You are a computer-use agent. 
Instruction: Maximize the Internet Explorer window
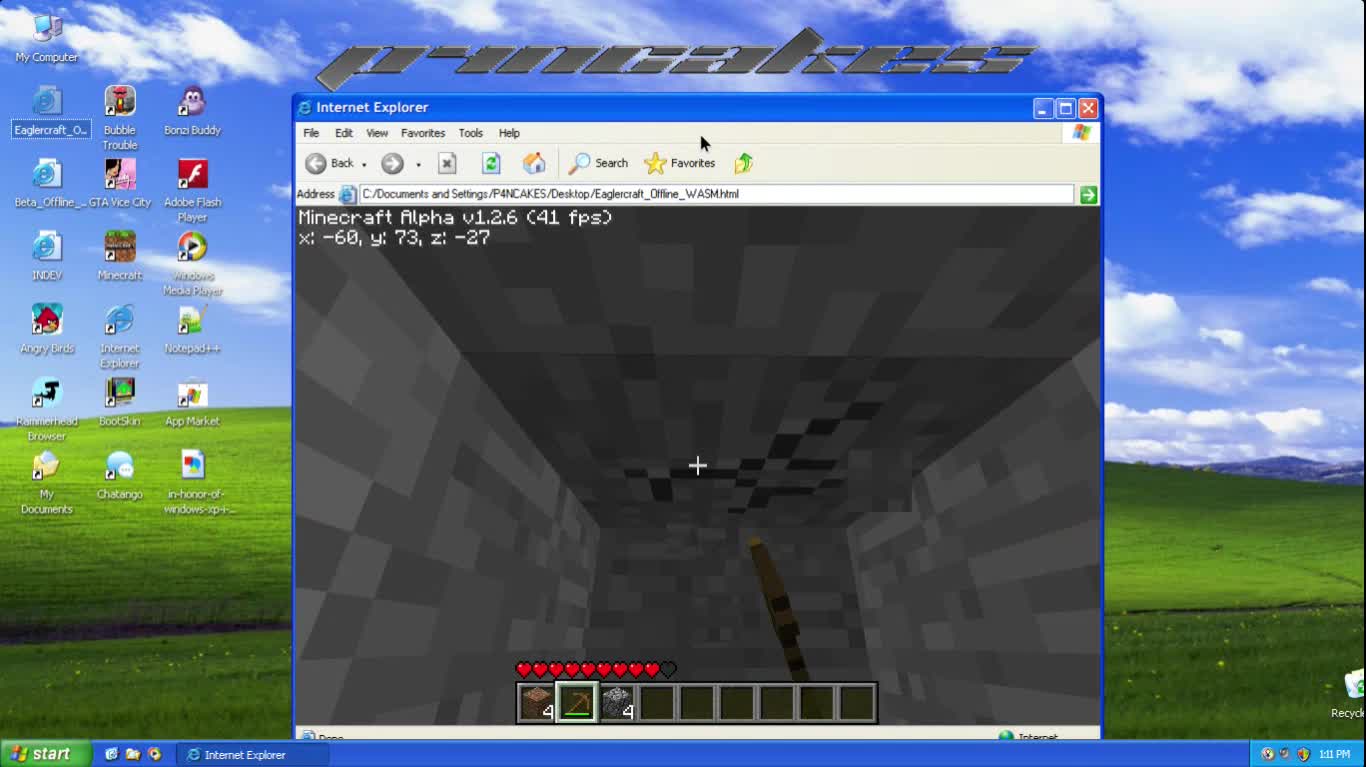1066,108
